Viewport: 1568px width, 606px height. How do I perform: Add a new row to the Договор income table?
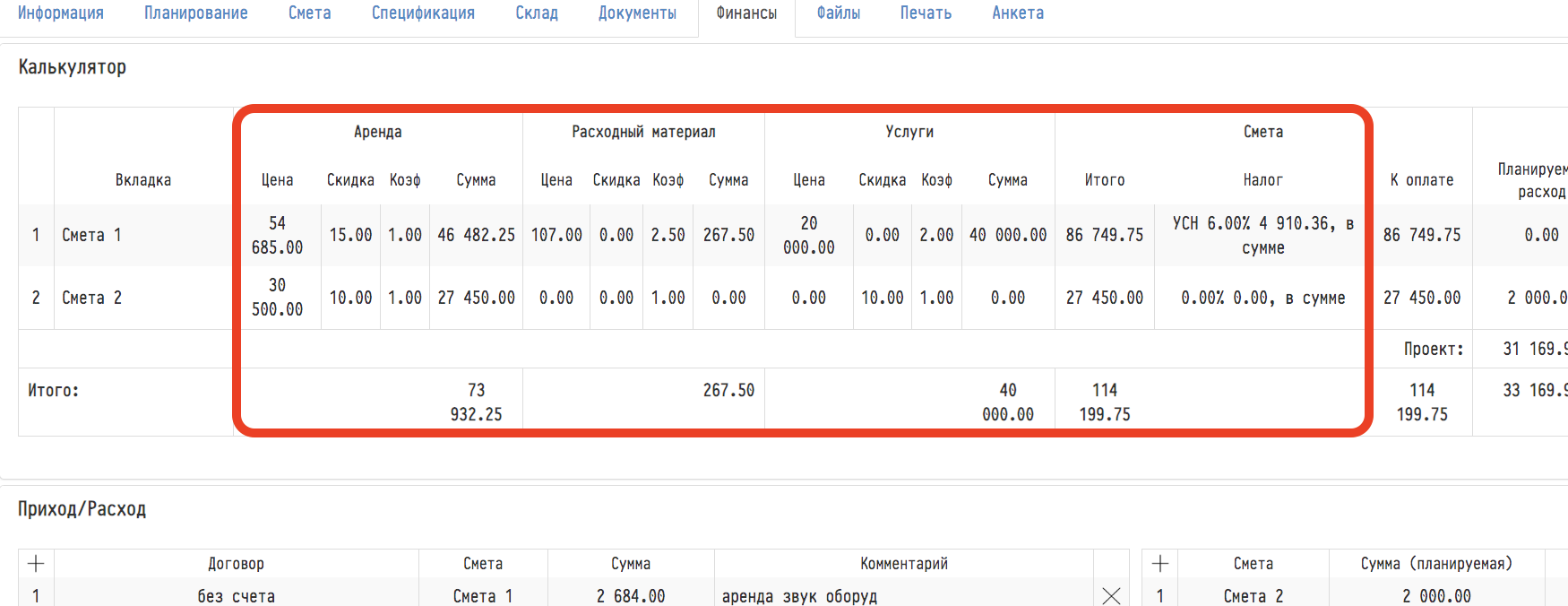click(36, 564)
